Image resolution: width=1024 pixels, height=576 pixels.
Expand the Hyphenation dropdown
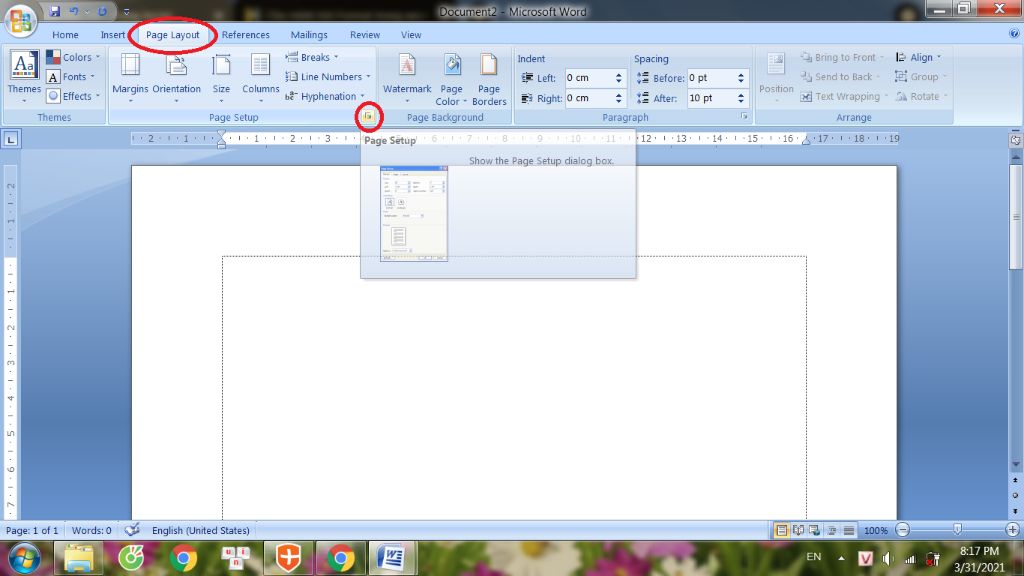click(325, 96)
